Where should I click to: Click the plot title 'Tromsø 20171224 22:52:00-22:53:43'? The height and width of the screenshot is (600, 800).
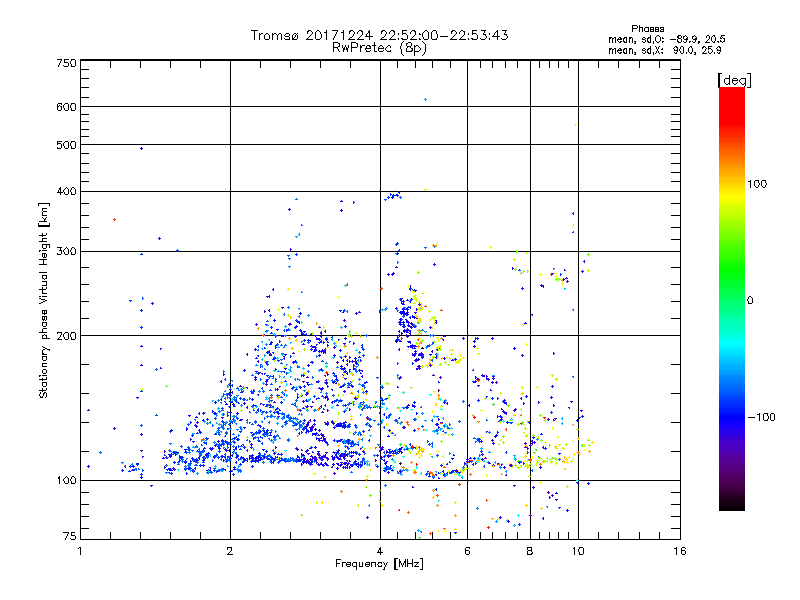pos(379,35)
